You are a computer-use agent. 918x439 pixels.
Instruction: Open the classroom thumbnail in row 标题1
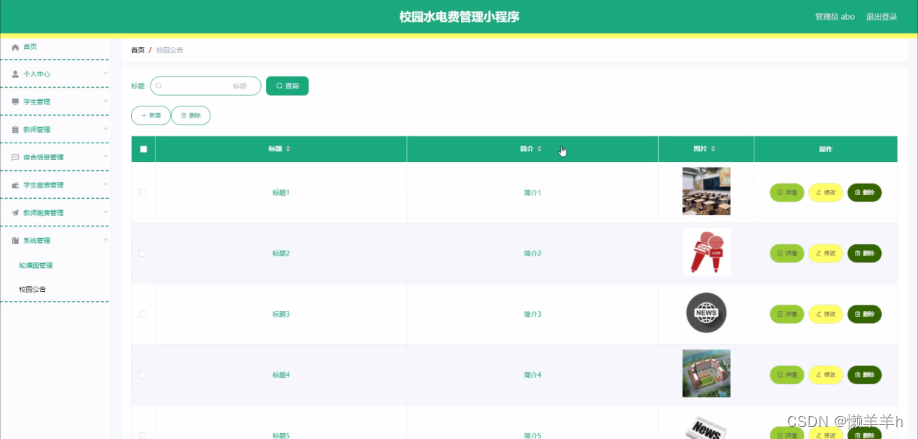(706, 191)
